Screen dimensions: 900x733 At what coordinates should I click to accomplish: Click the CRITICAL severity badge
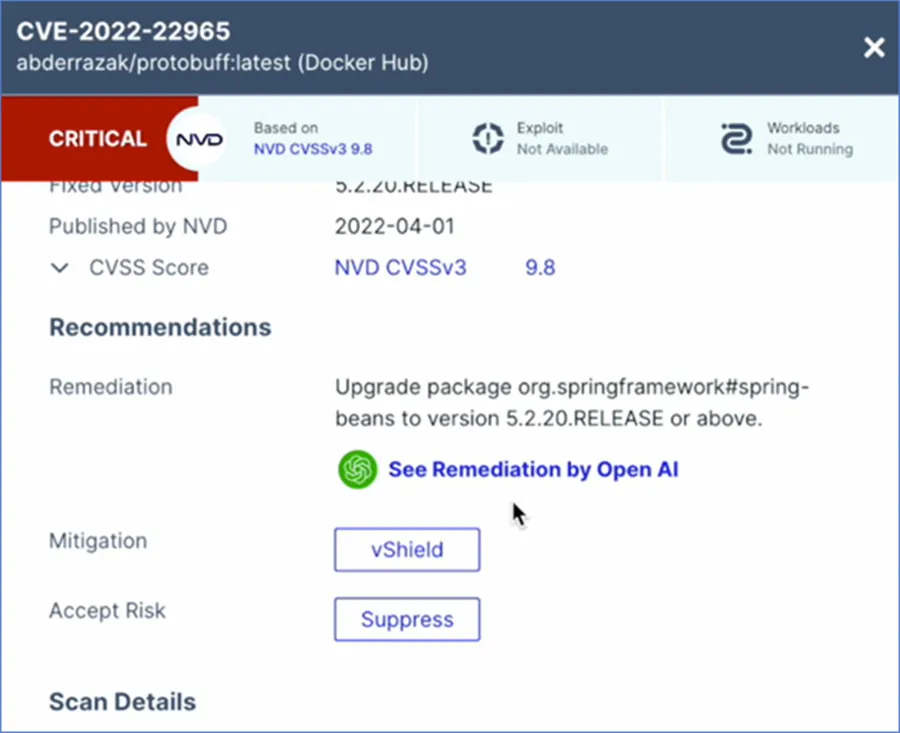tap(98, 138)
